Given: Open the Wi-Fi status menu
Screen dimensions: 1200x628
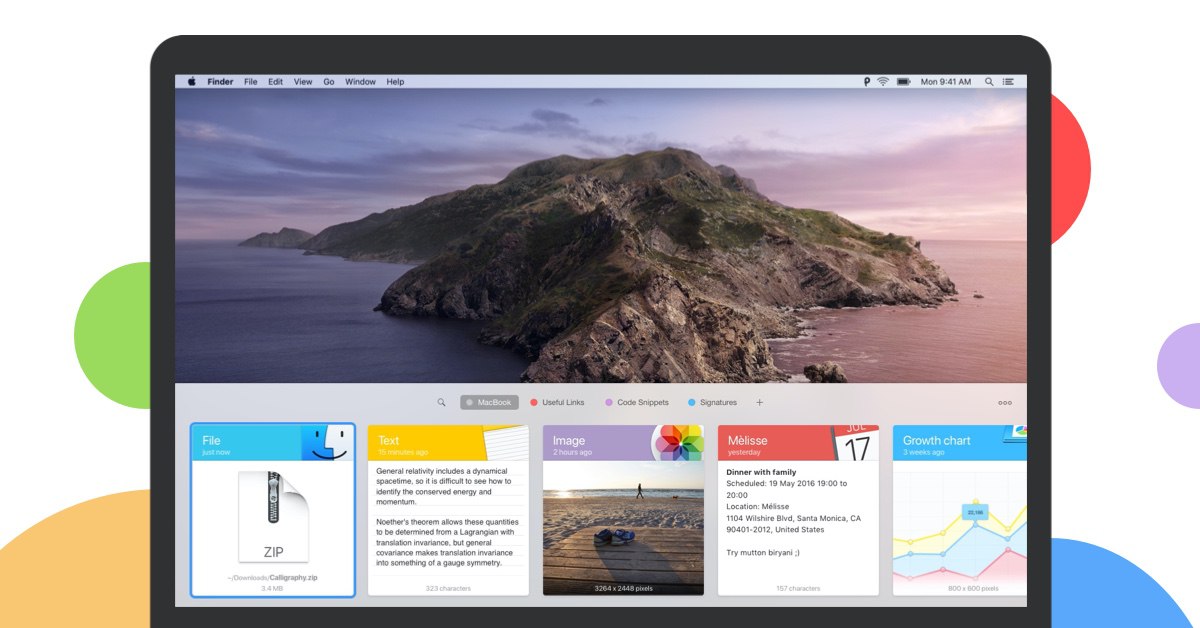Looking at the screenshot, I should coord(883,82).
